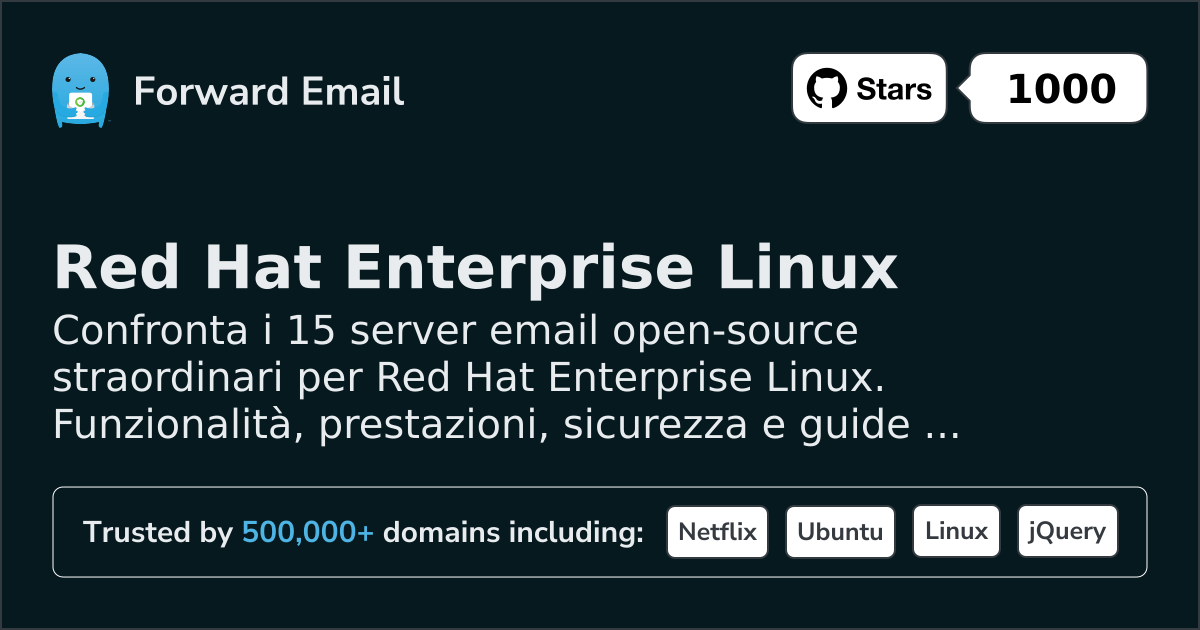
Task: Click the "Trusted by" text
Action: pos(158,533)
